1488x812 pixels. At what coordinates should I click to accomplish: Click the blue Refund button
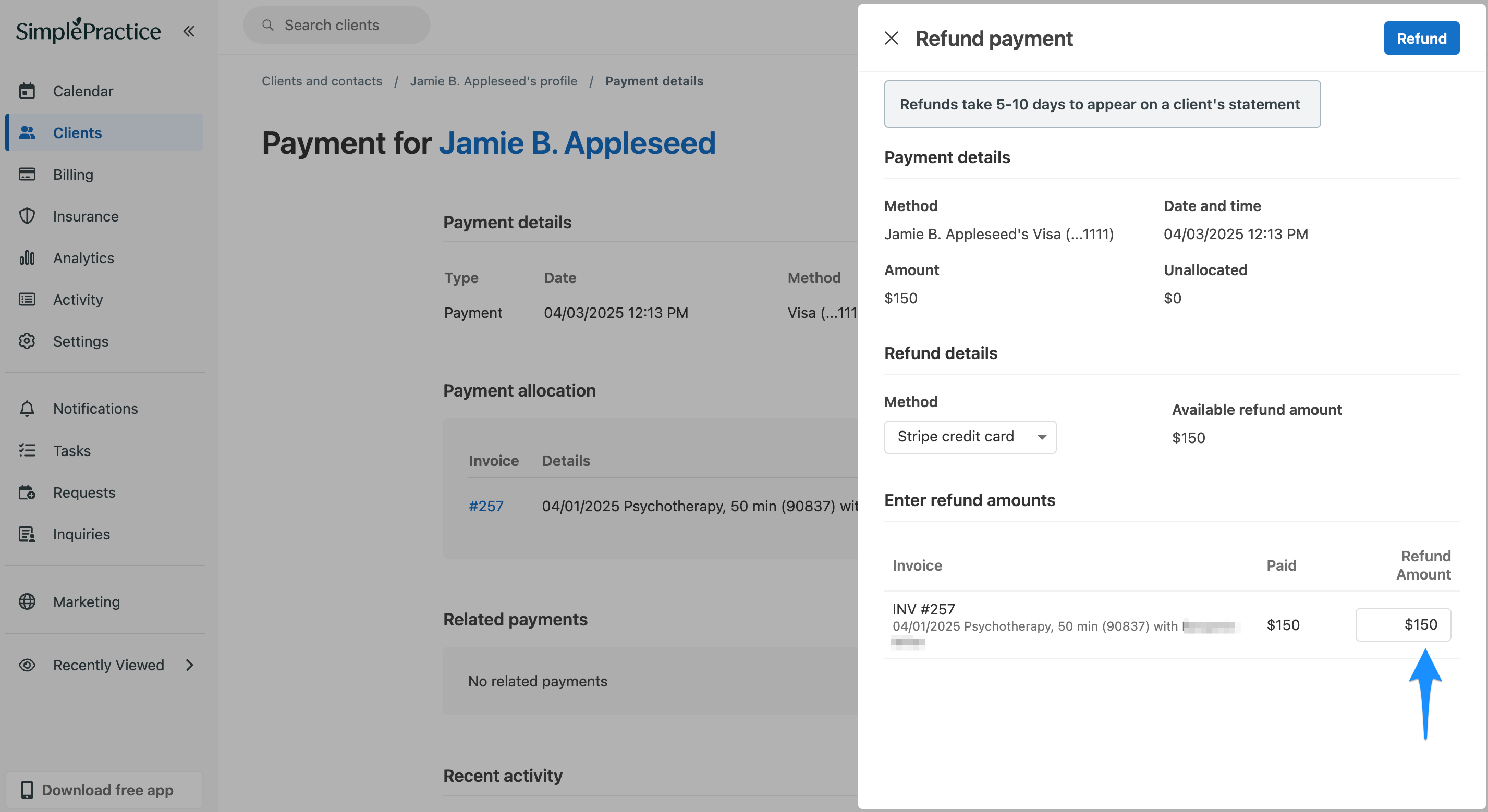[x=1421, y=38]
